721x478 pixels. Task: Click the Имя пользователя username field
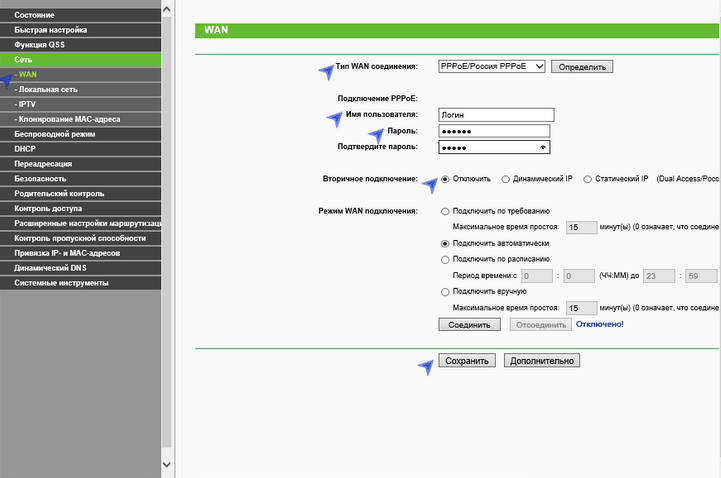coord(494,114)
